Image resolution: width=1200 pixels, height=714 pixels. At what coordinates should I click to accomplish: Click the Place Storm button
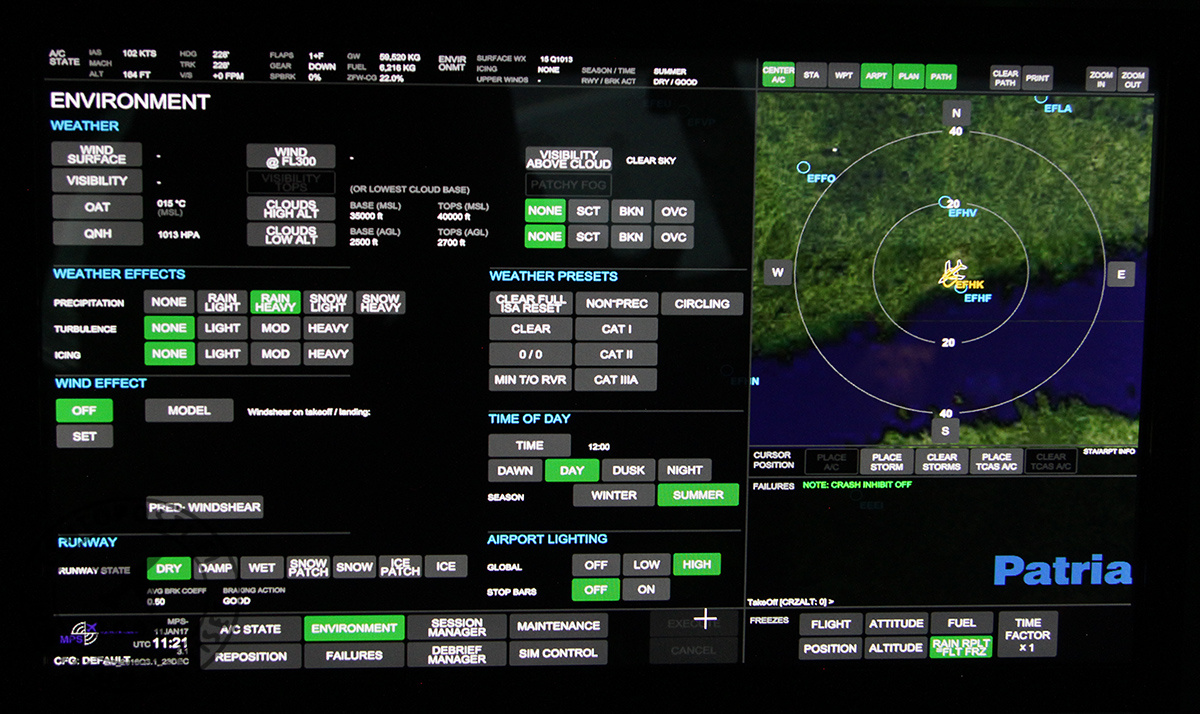[x=886, y=462]
